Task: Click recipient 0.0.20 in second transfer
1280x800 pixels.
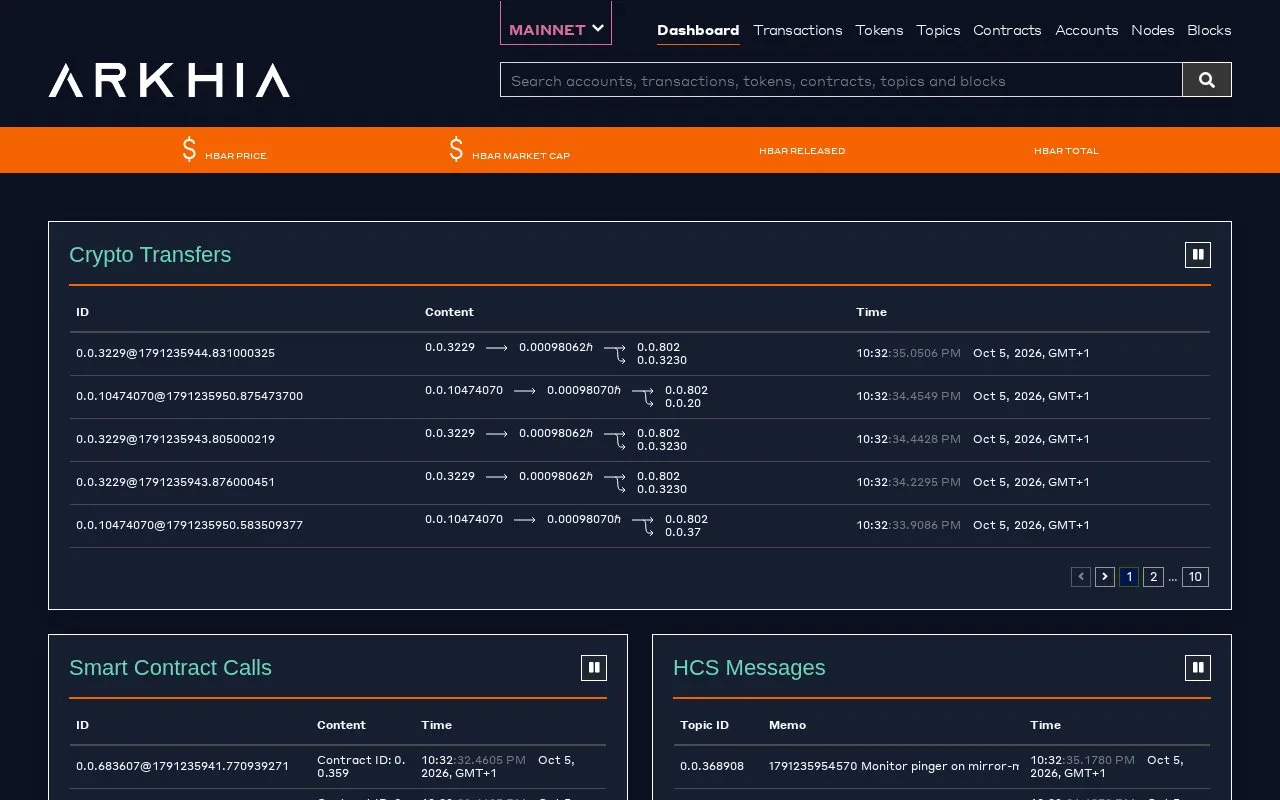Action: 683,403
